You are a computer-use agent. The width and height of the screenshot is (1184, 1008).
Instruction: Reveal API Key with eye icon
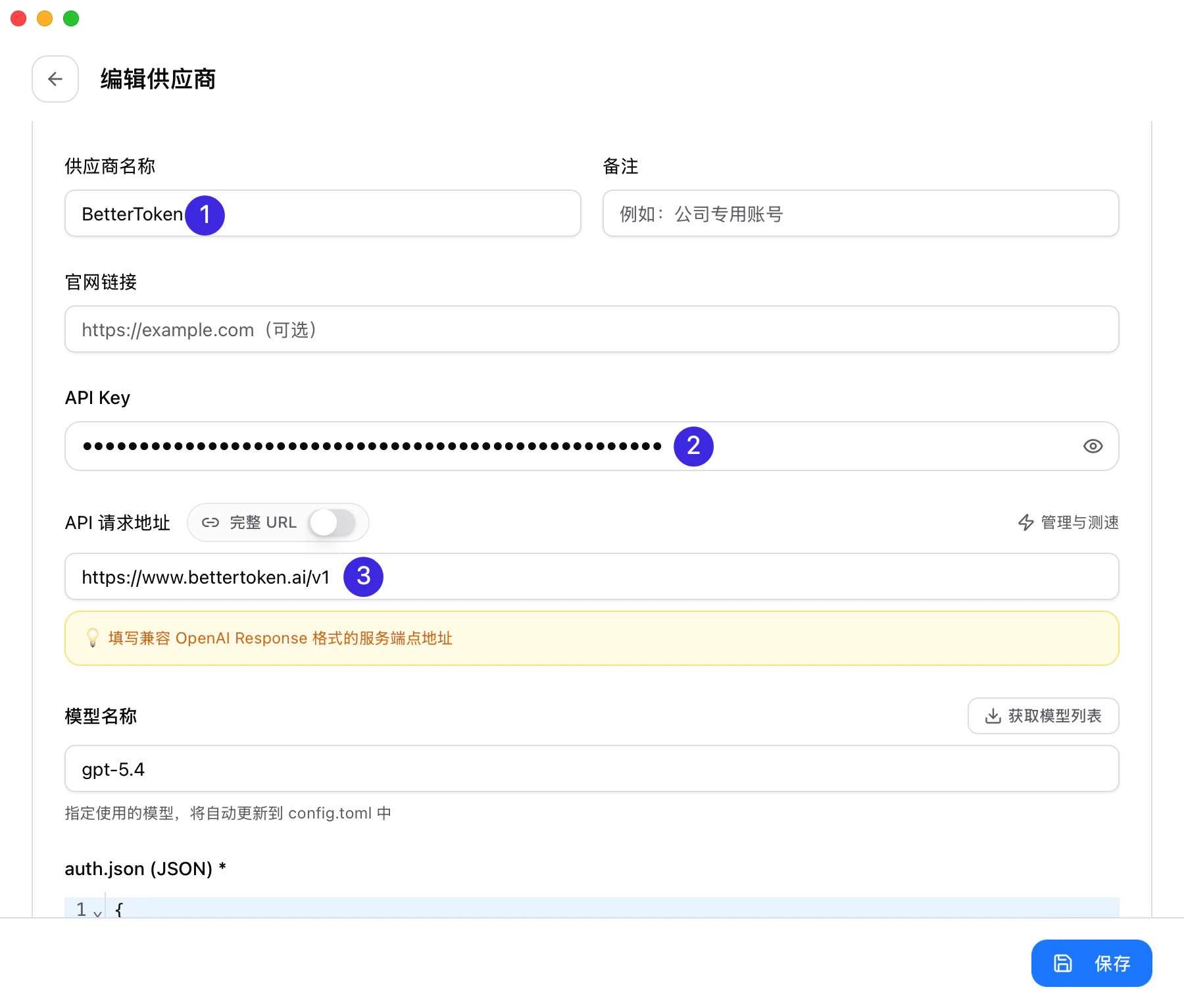coord(1093,446)
